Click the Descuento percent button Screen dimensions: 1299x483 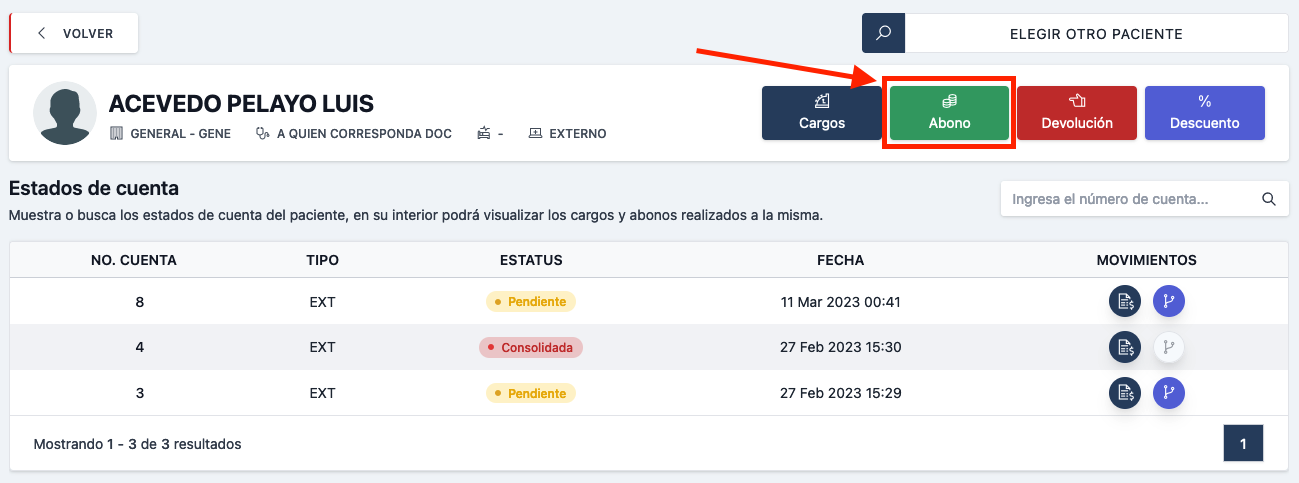click(1204, 113)
